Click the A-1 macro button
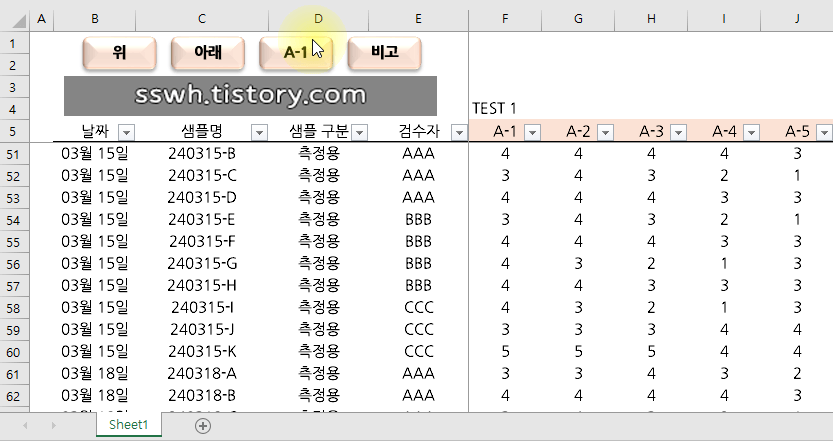833x441 pixels. pos(296,53)
